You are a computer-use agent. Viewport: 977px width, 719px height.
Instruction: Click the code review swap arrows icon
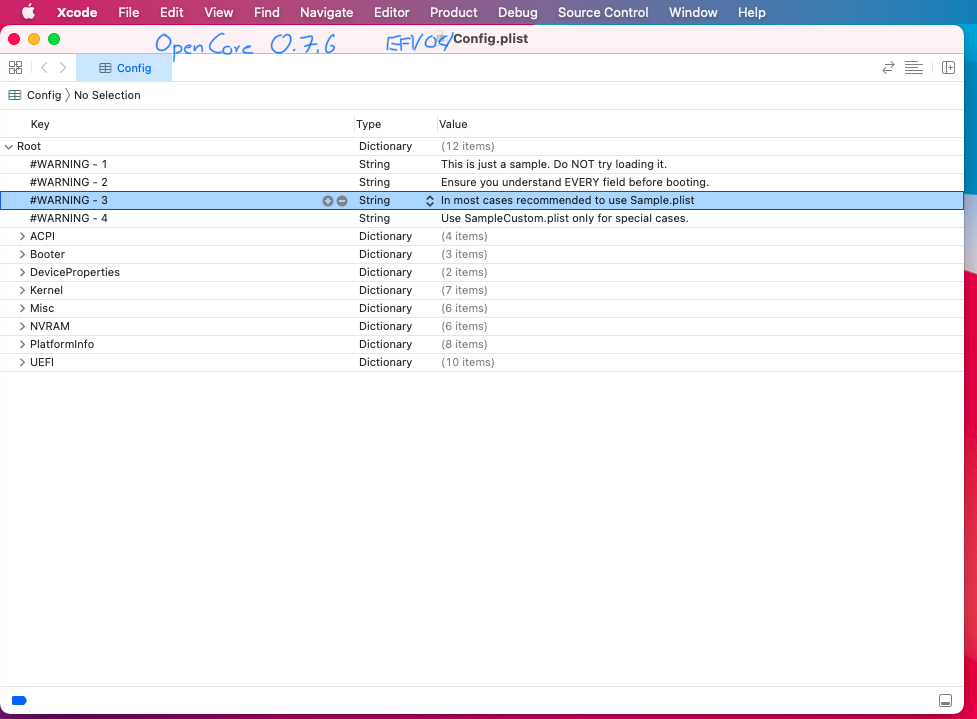[888, 67]
